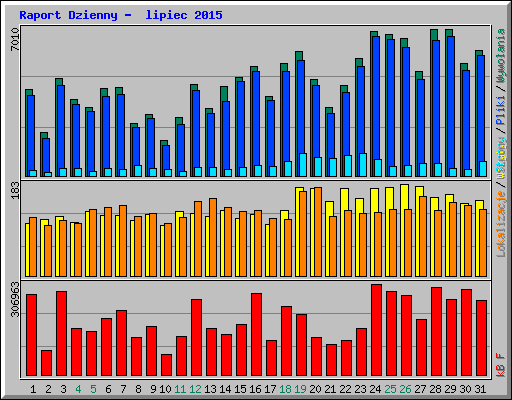The width and height of the screenshot is (512, 400).
Task: Select the day 16 label on the axis
Action: 255,389
